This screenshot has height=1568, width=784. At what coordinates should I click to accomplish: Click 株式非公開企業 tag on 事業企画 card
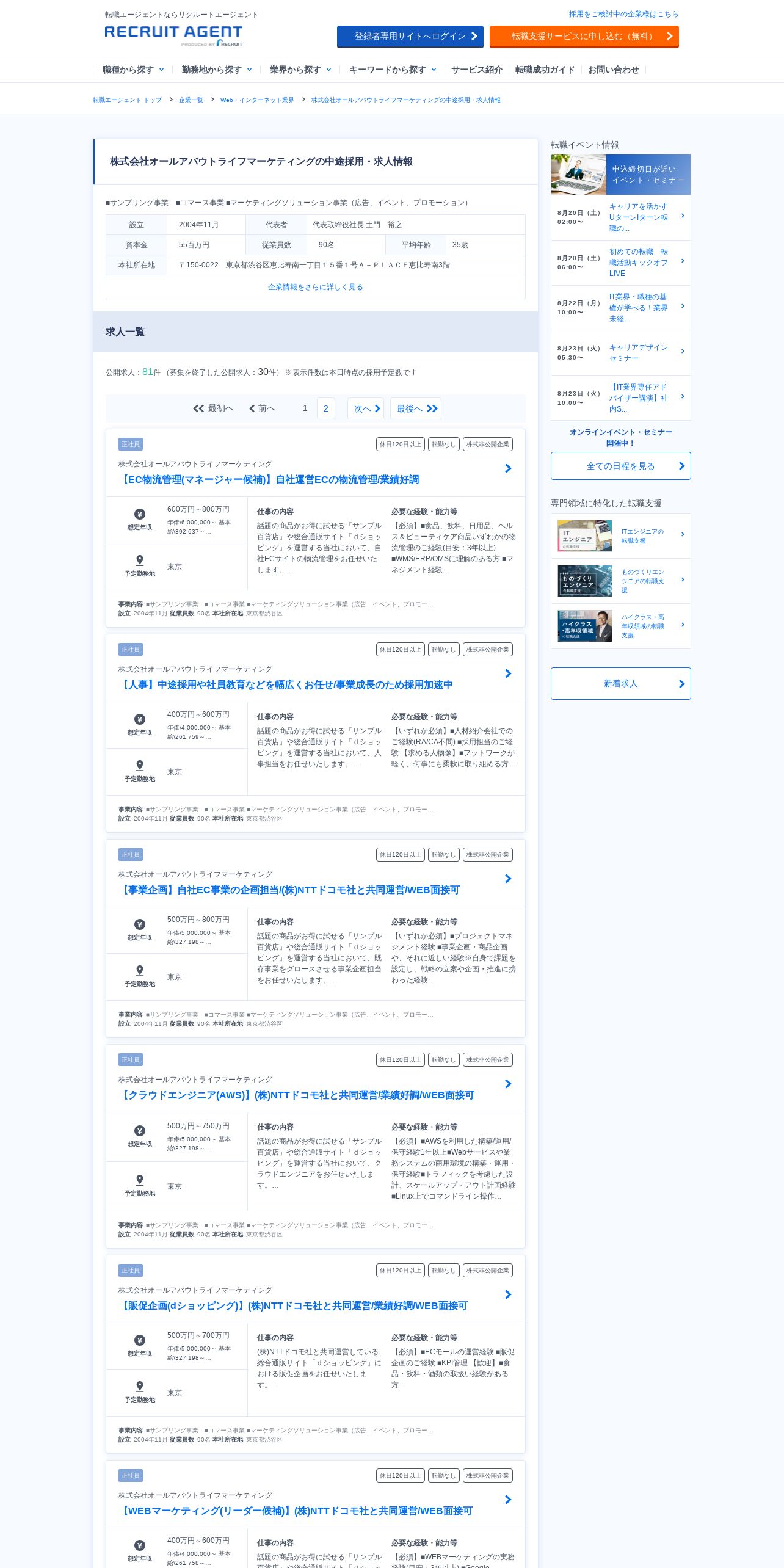tap(488, 855)
